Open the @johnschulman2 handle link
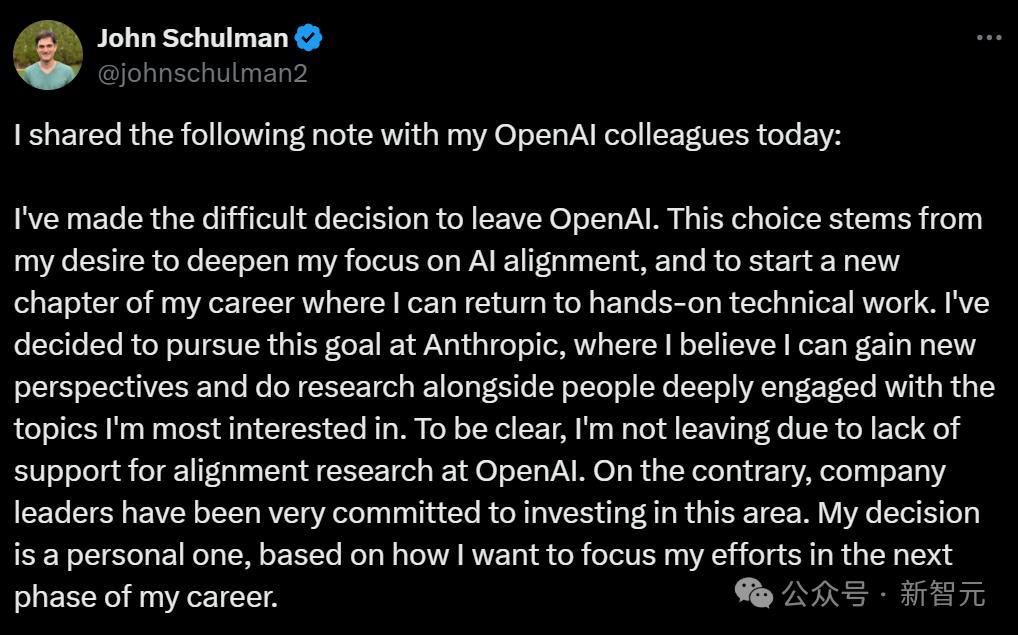Viewport: 1018px width, 635px height. (x=203, y=73)
